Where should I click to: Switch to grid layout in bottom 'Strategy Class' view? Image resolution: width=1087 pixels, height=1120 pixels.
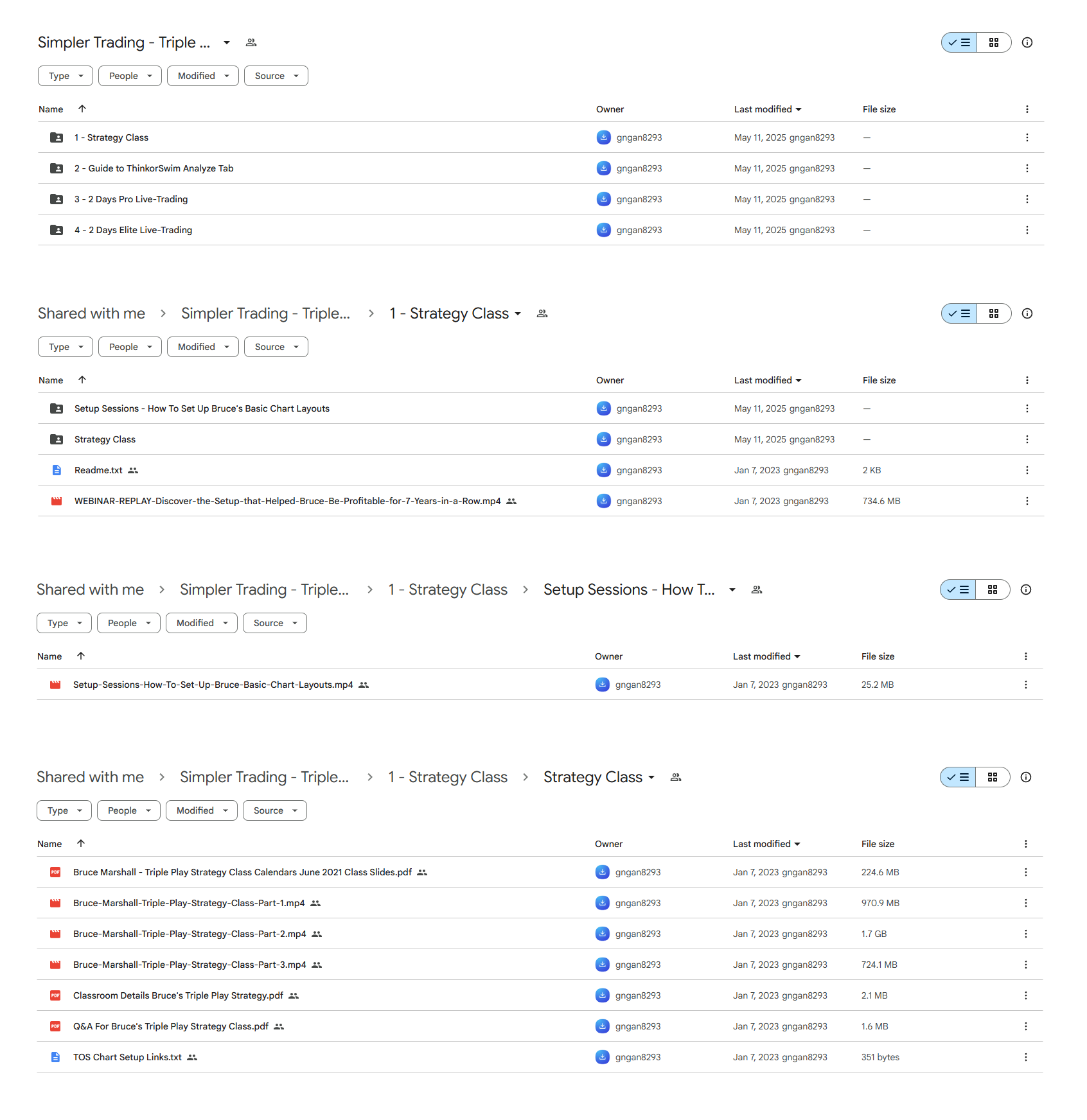993,777
